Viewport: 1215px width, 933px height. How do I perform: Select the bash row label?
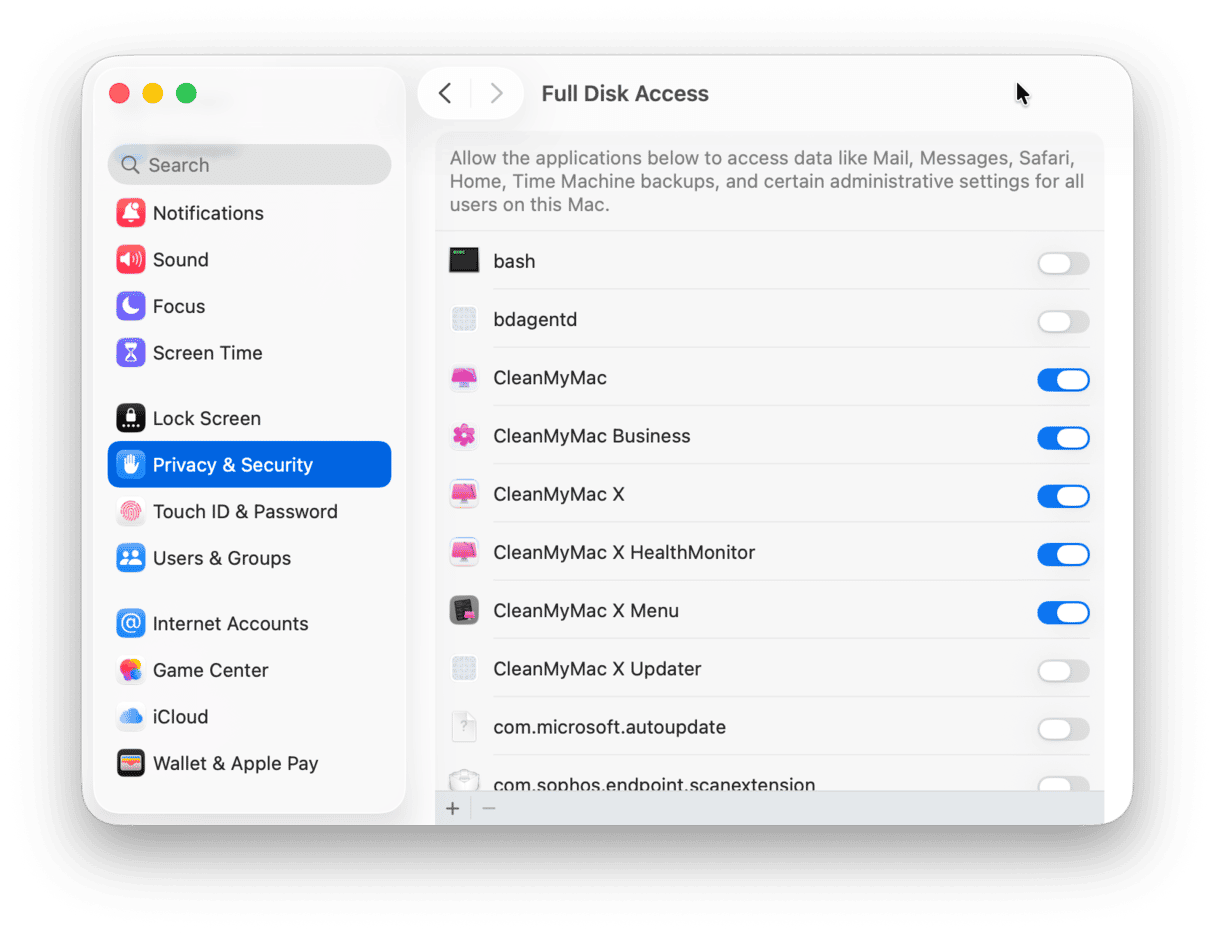click(x=514, y=261)
